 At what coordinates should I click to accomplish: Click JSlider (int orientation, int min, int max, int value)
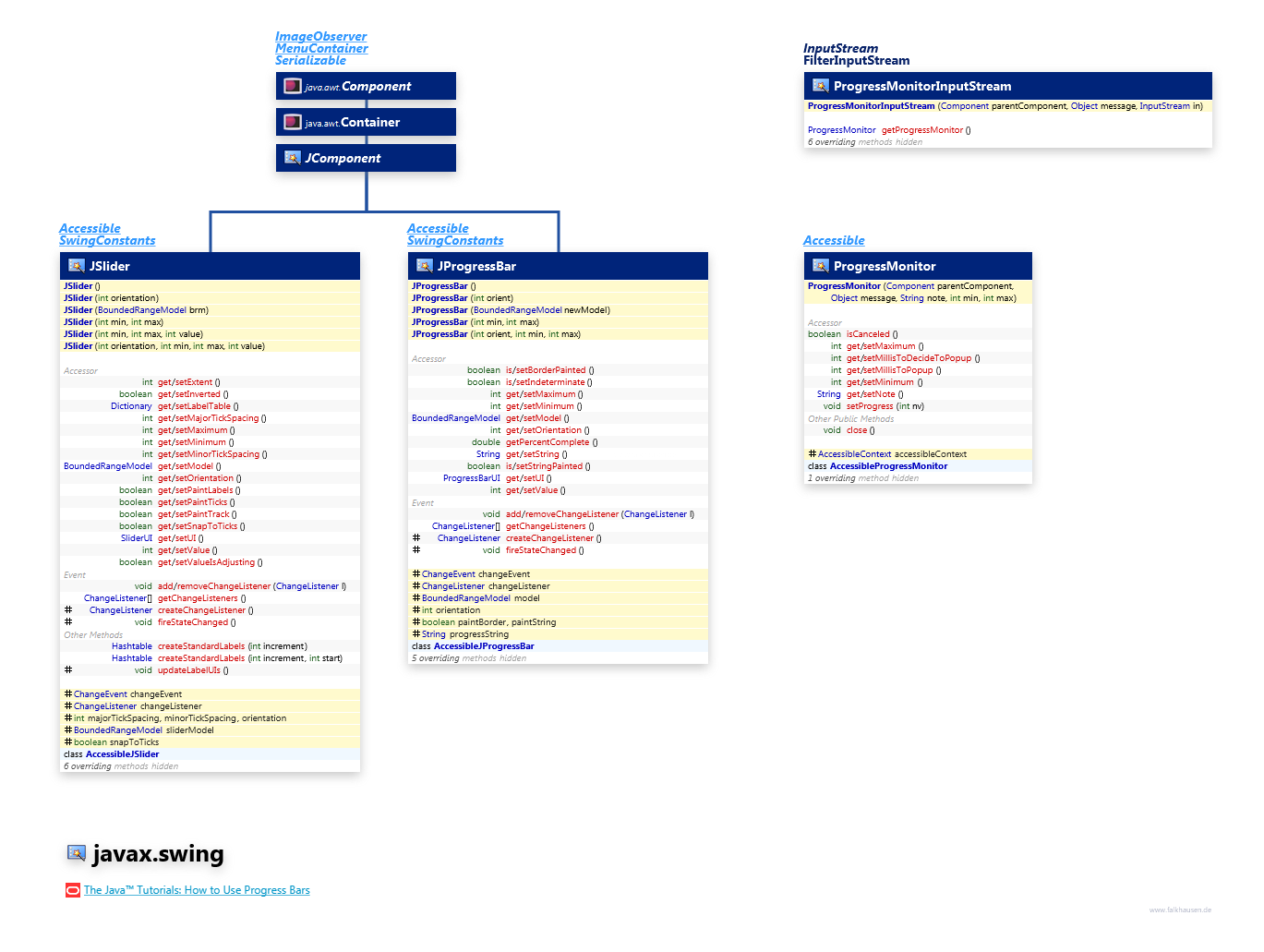(164, 346)
